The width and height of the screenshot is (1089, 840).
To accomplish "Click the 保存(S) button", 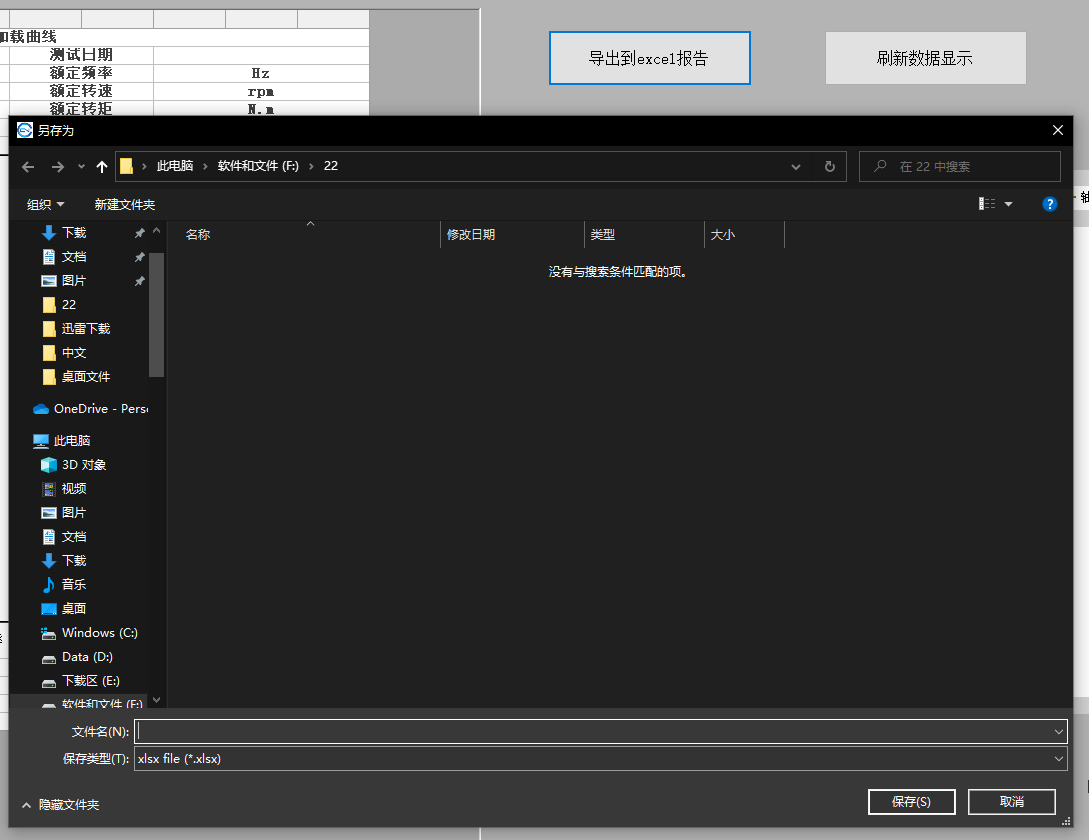I will 911,801.
